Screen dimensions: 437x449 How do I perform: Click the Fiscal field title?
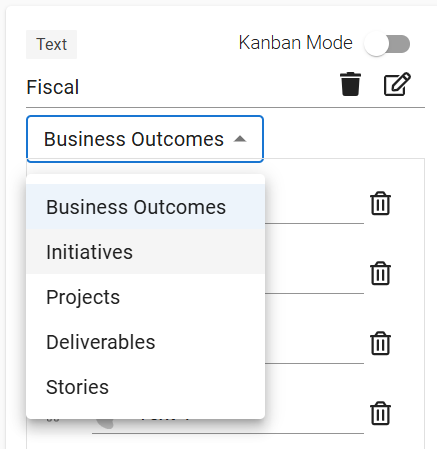tap(53, 87)
